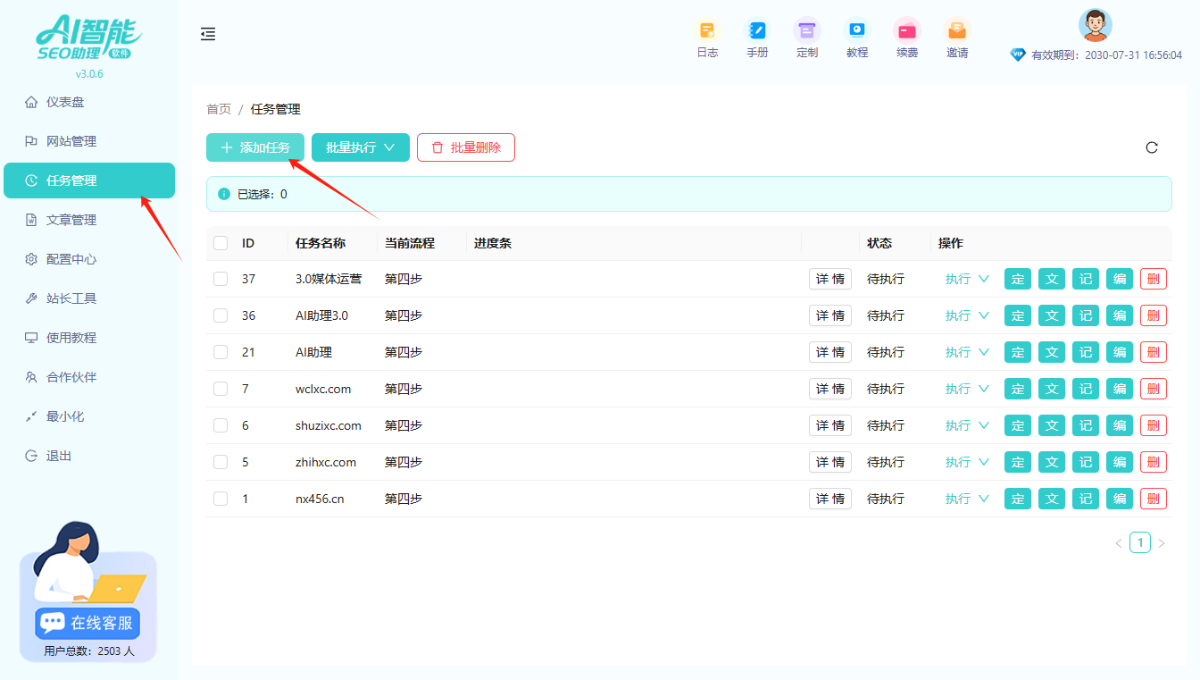Click the 编 edit button for zhihxc.com
This screenshot has height=680, width=1200.
pos(1119,462)
